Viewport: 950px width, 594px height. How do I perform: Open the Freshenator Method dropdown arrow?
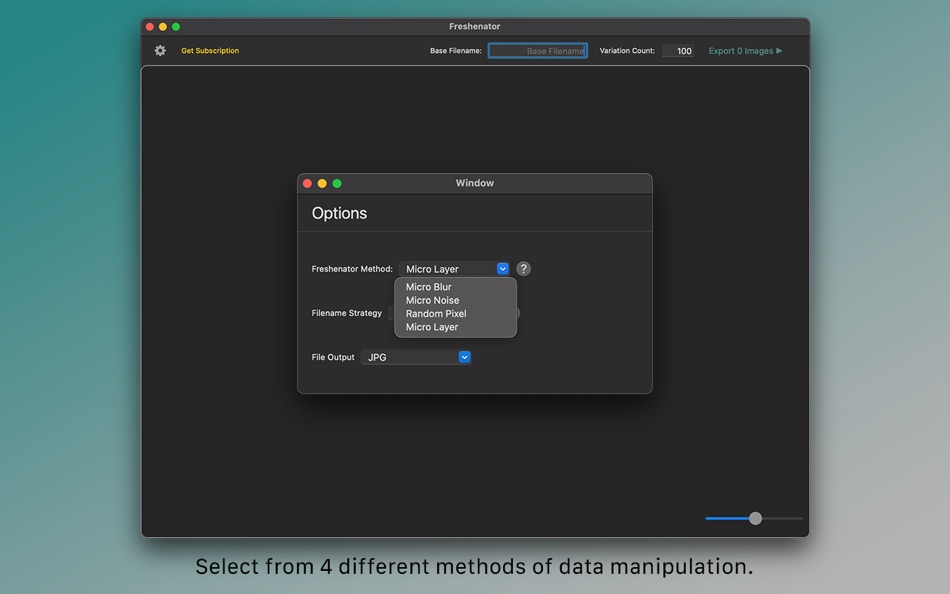click(x=502, y=269)
